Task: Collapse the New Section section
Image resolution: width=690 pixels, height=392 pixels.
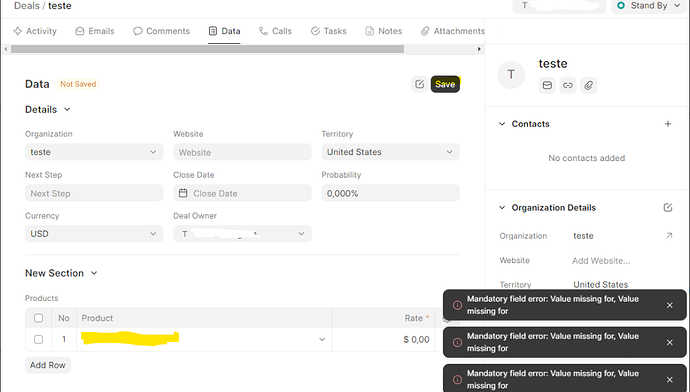Action: 94,273
